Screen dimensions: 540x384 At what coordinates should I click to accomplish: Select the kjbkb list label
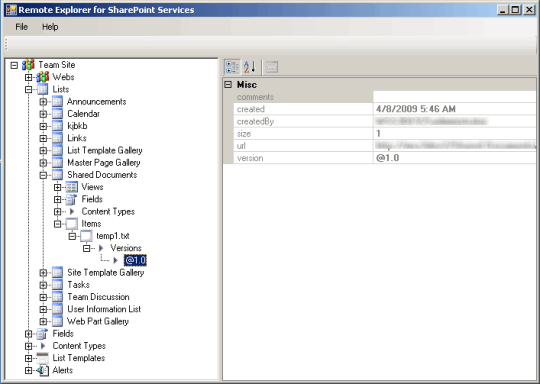coord(77,126)
